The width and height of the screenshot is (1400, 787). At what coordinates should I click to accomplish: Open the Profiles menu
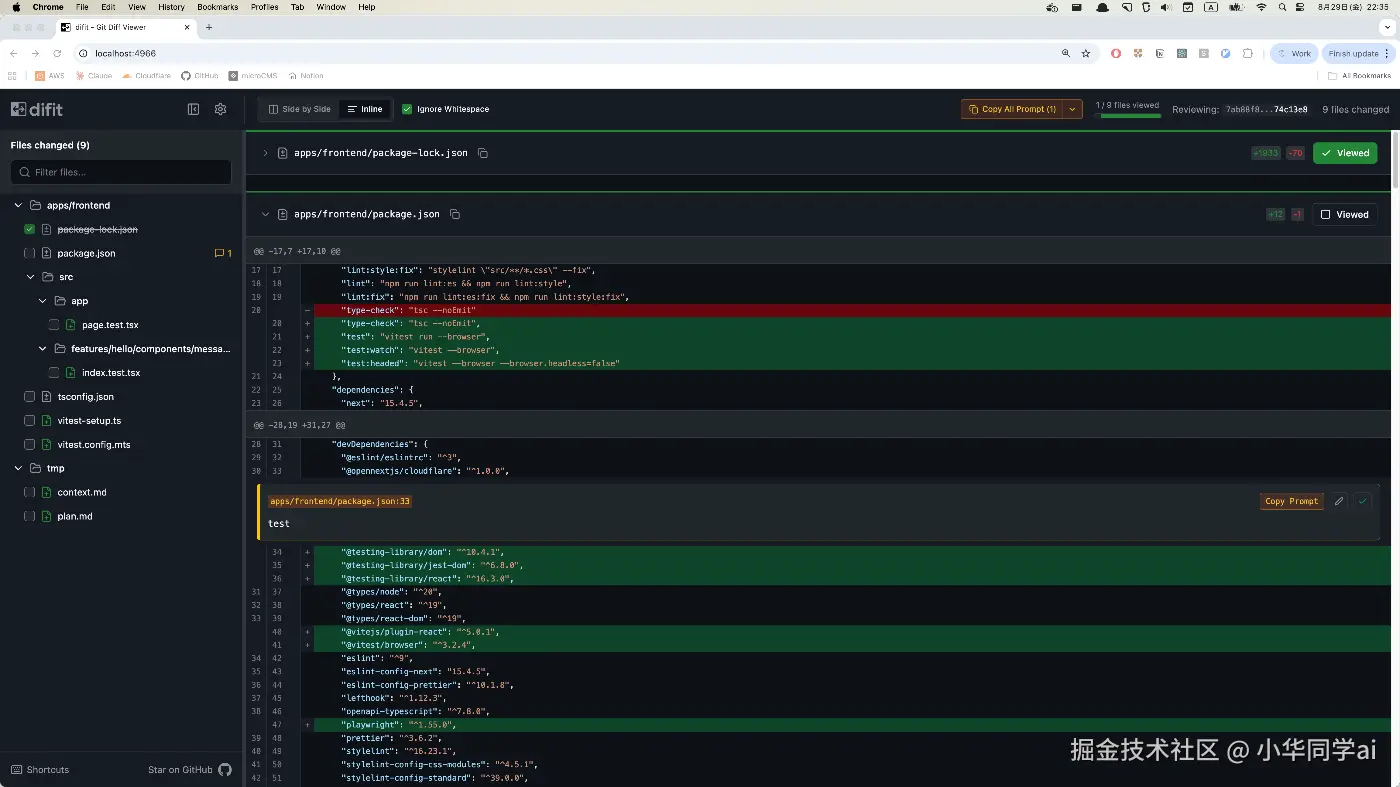[265, 7]
